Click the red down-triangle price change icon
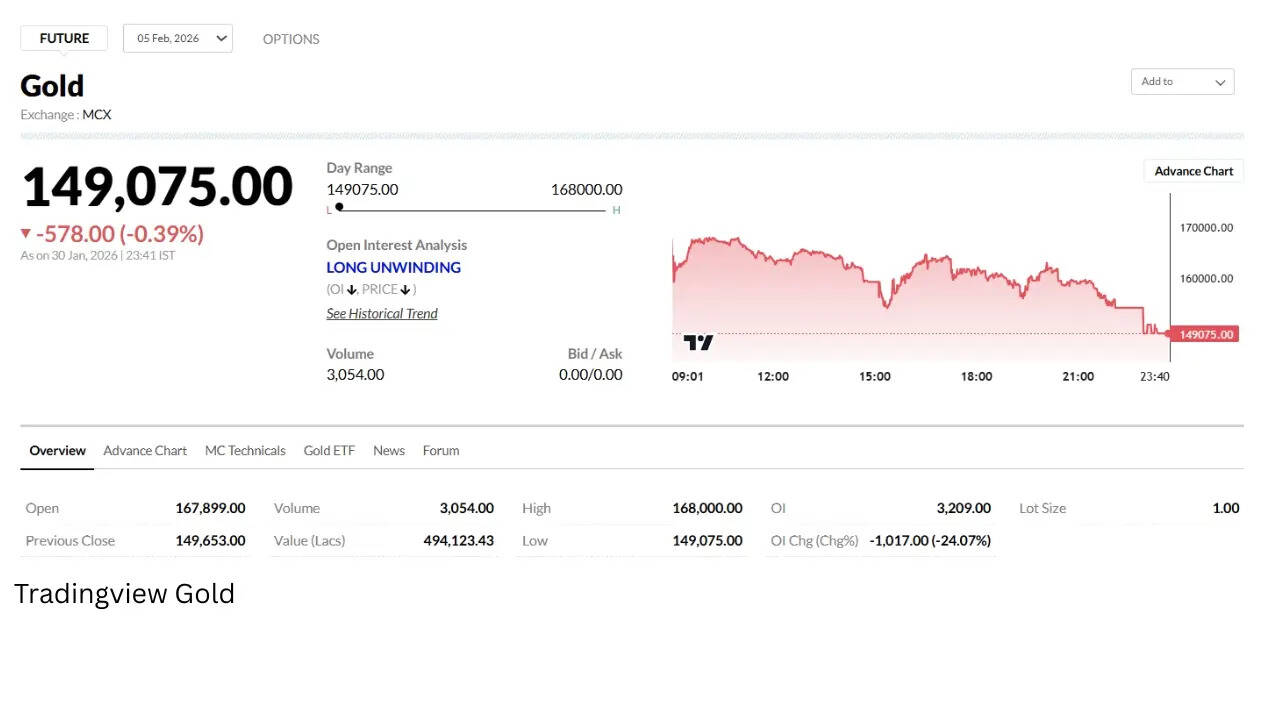The image size is (1280, 720). coord(26,234)
